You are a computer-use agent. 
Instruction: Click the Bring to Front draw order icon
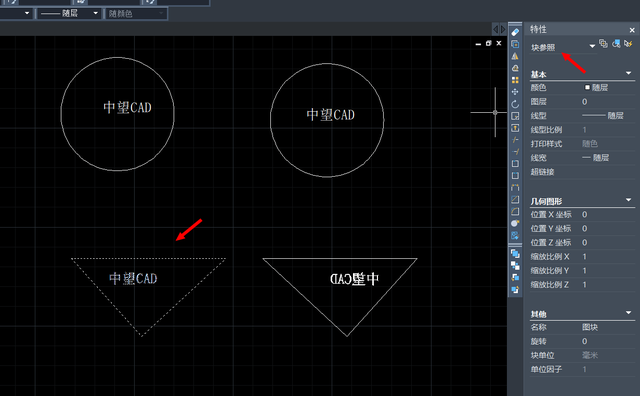(515, 254)
